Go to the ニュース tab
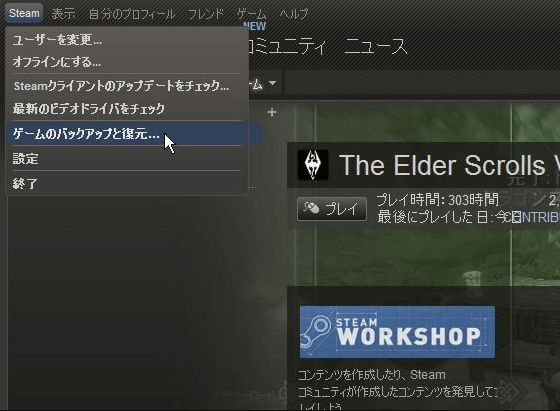The width and height of the screenshot is (560, 411). (376, 46)
